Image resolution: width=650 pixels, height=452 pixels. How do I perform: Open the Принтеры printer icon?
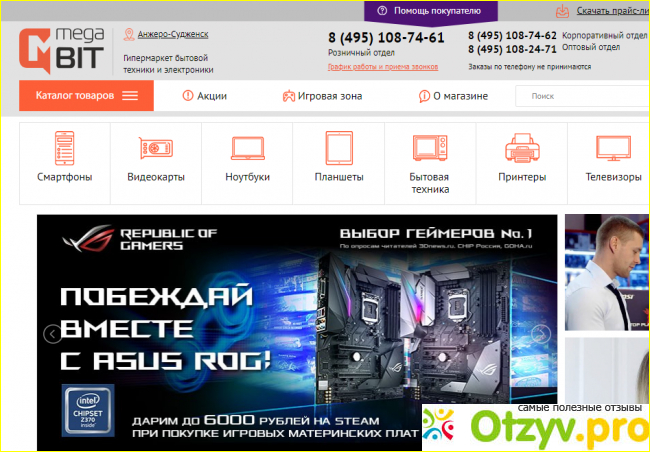(x=520, y=150)
